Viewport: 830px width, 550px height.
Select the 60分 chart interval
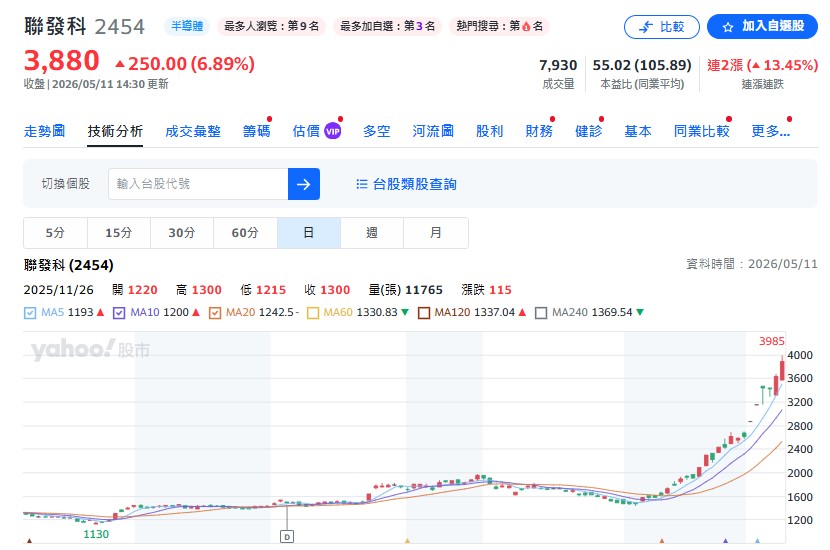point(245,233)
